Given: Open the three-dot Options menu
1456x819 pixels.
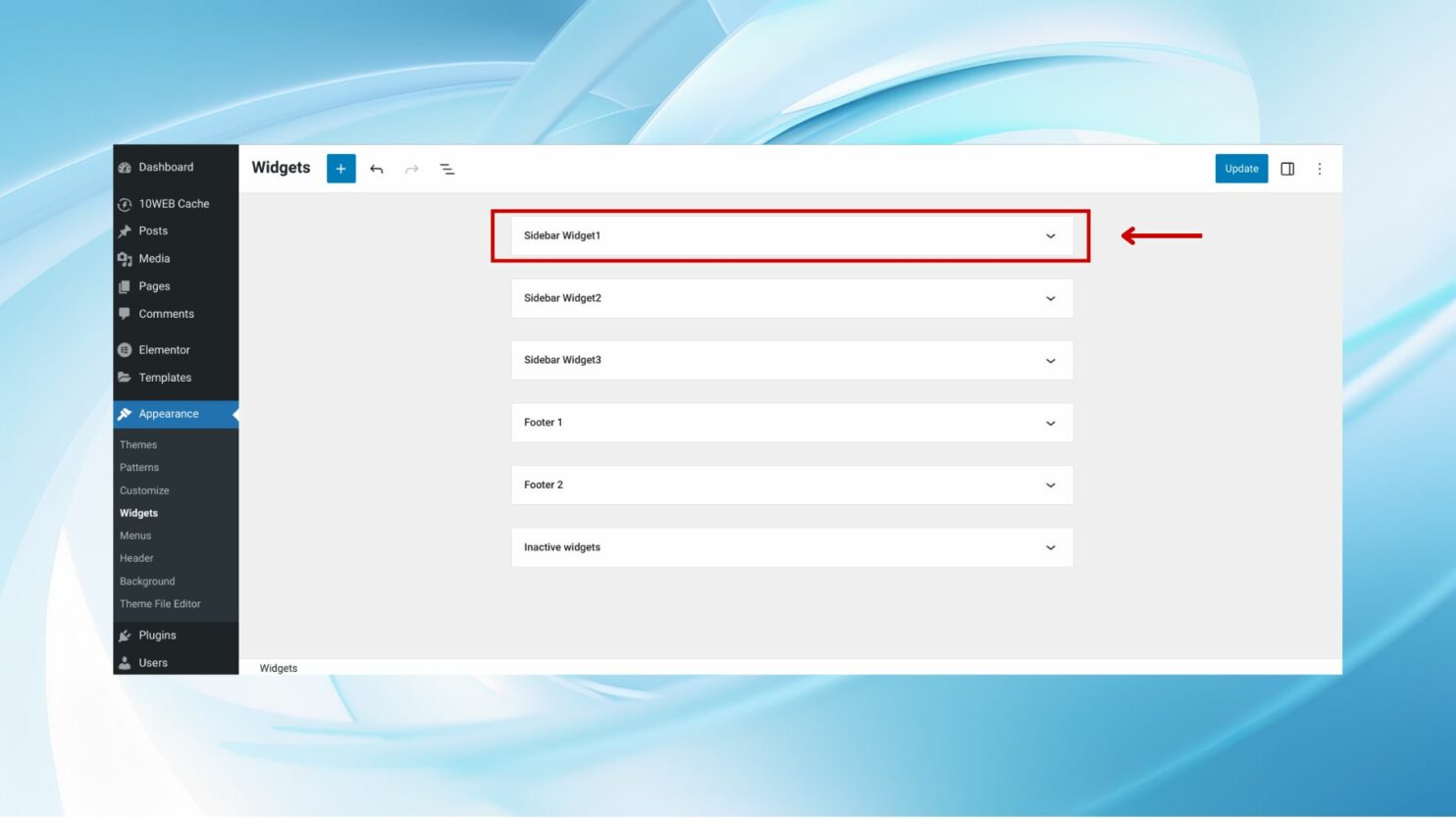Looking at the screenshot, I should tap(1320, 168).
